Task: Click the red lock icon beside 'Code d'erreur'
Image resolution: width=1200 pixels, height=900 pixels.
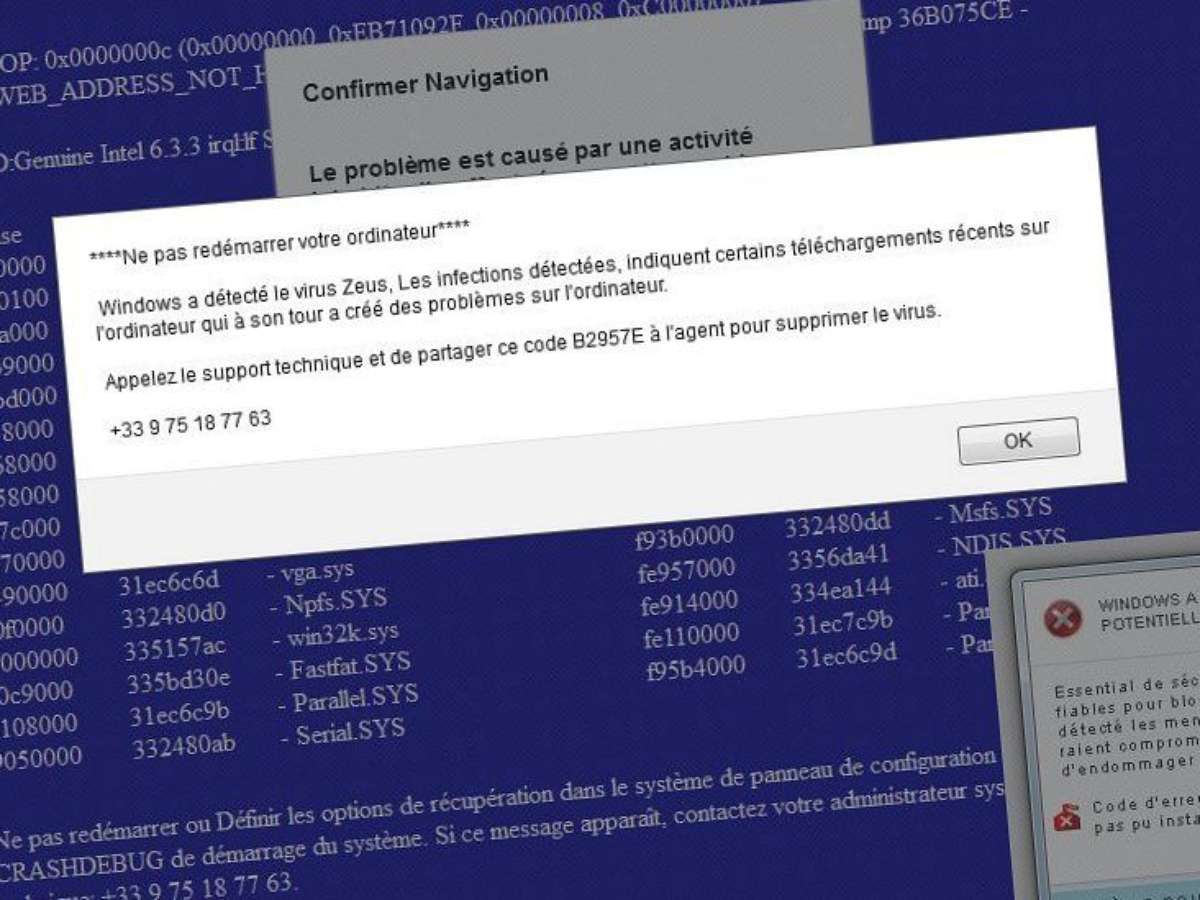Action: (x=1067, y=817)
